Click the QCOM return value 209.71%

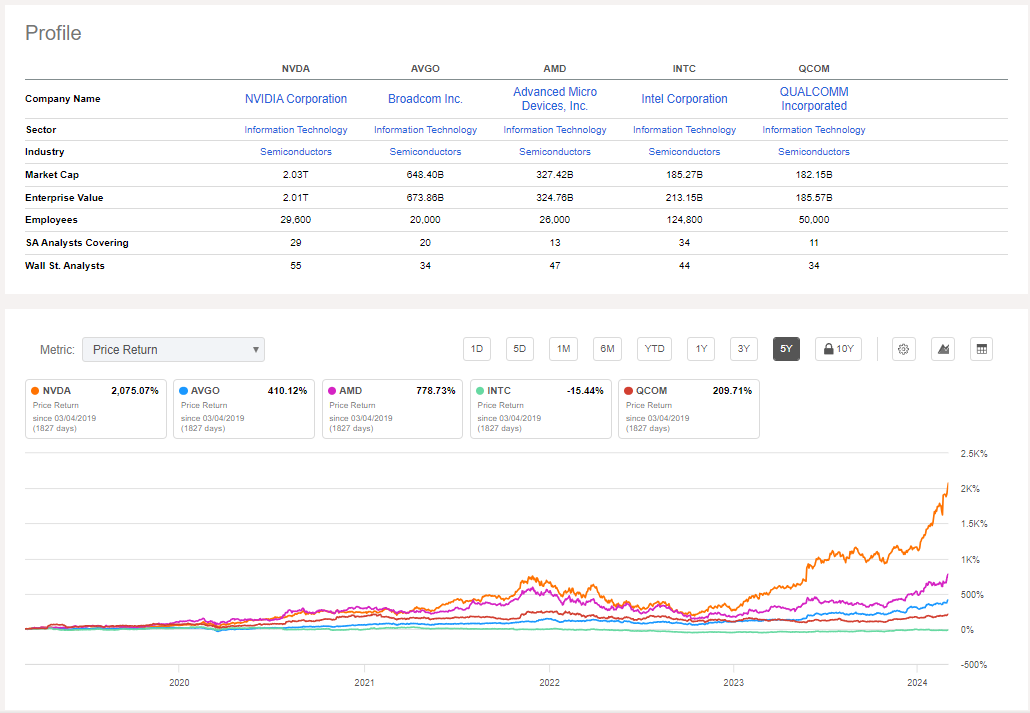pyautogui.click(x=732, y=390)
